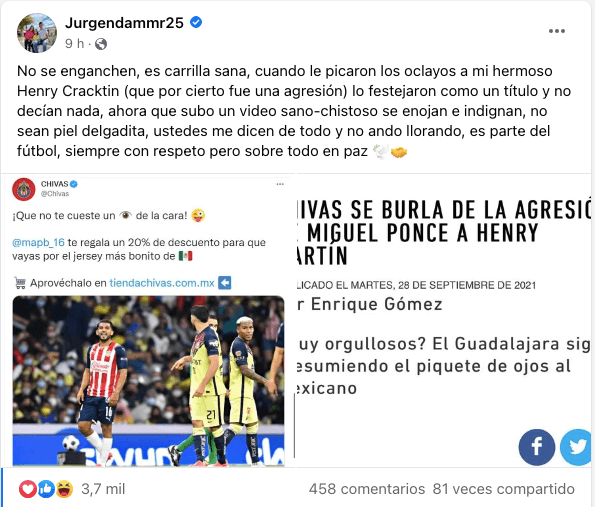Open the Chivas vs América match photo
595x507 pixels.
click(x=148, y=381)
